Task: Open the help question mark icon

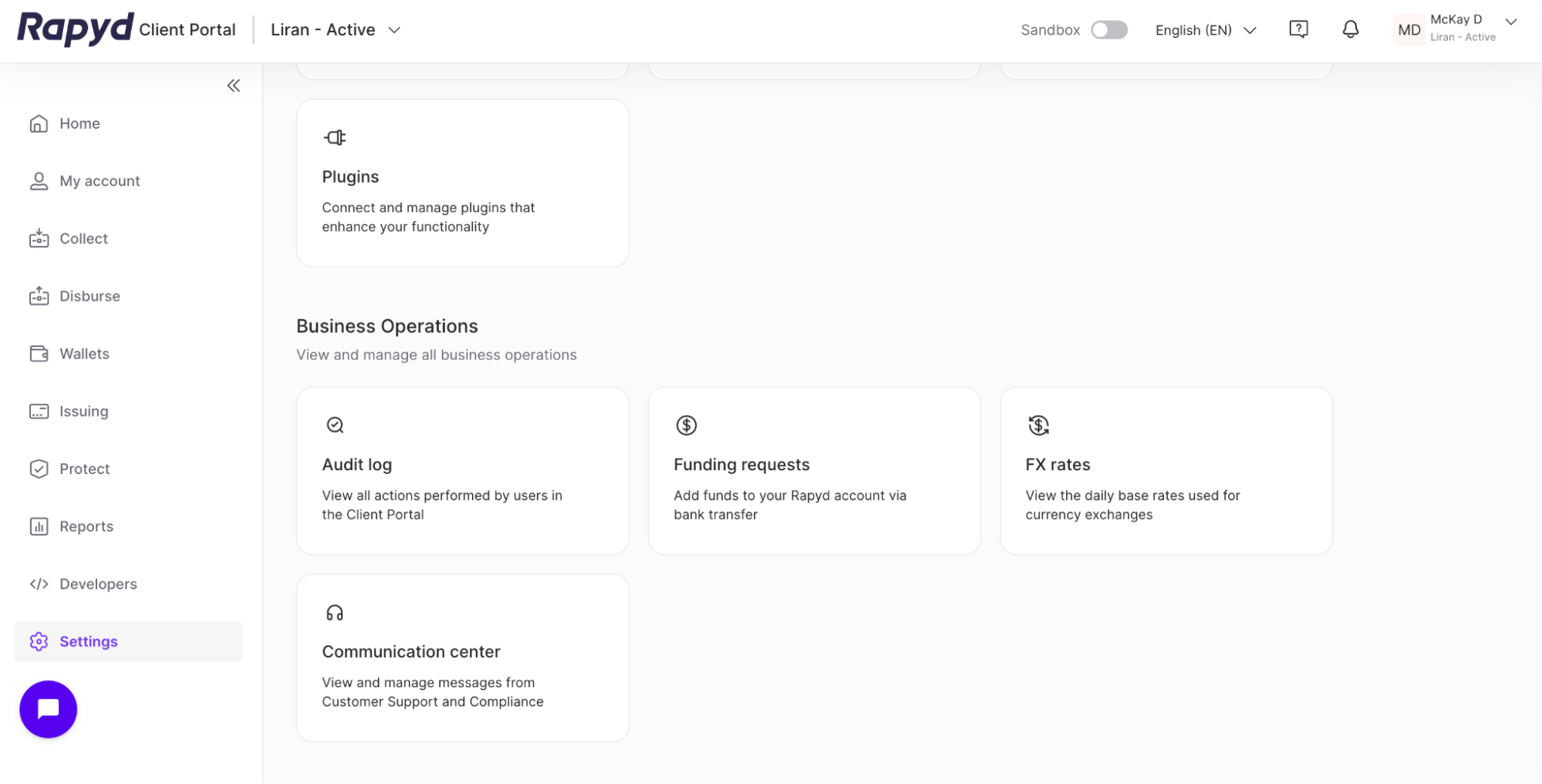Action: pos(1298,28)
